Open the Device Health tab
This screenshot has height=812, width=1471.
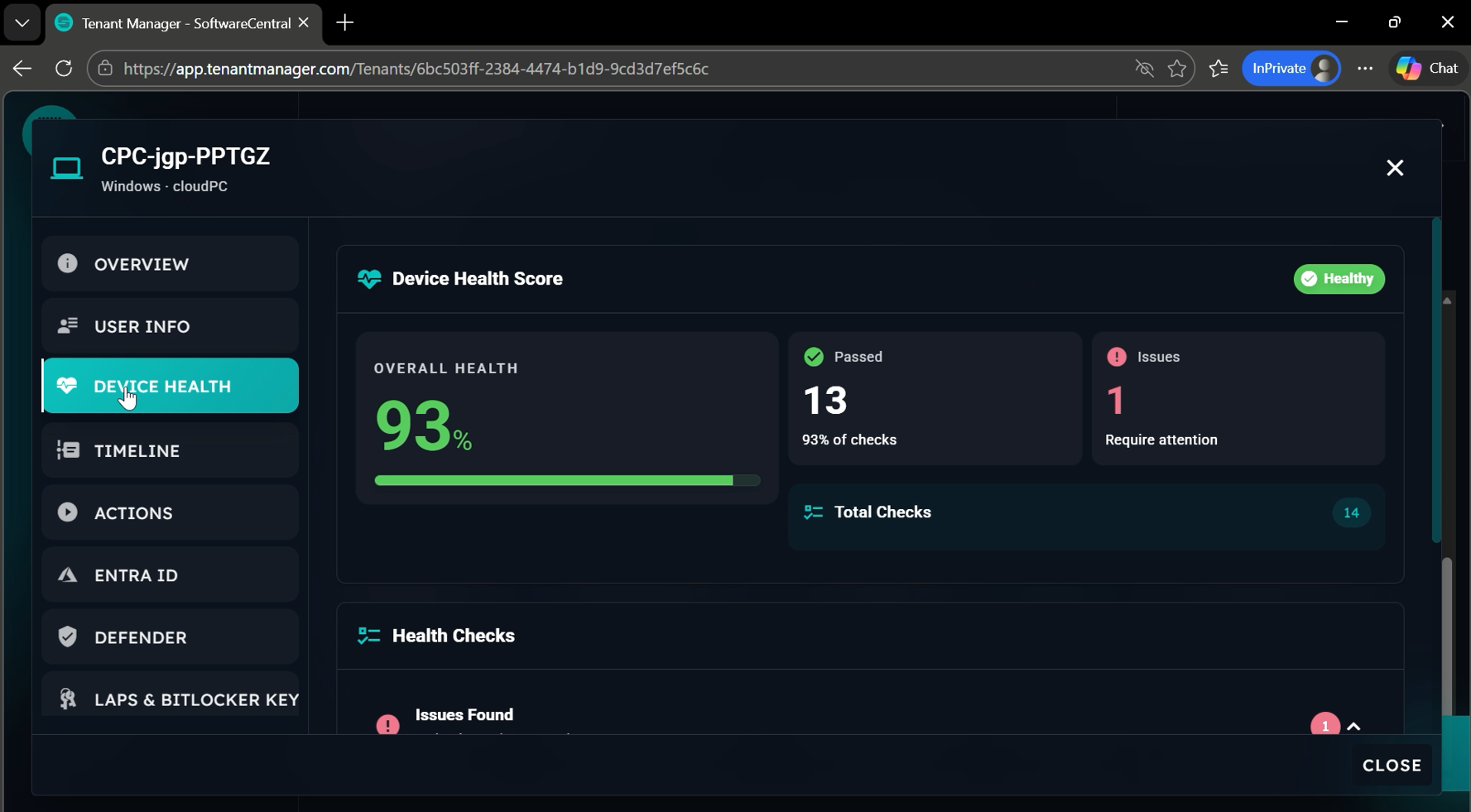[x=171, y=386]
